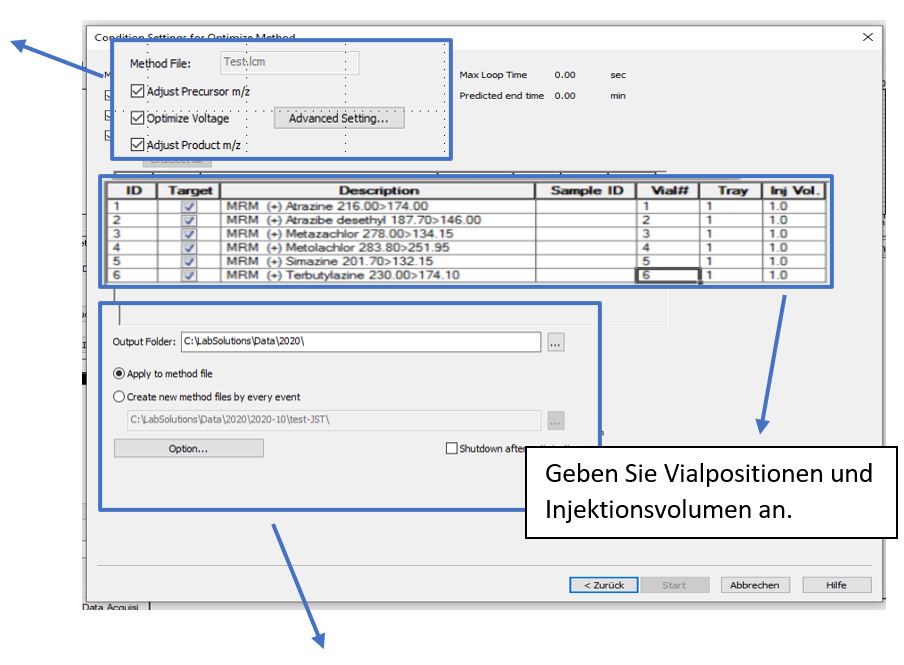Click the Sample ID column header
The image size is (904, 665).
click(x=586, y=191)
